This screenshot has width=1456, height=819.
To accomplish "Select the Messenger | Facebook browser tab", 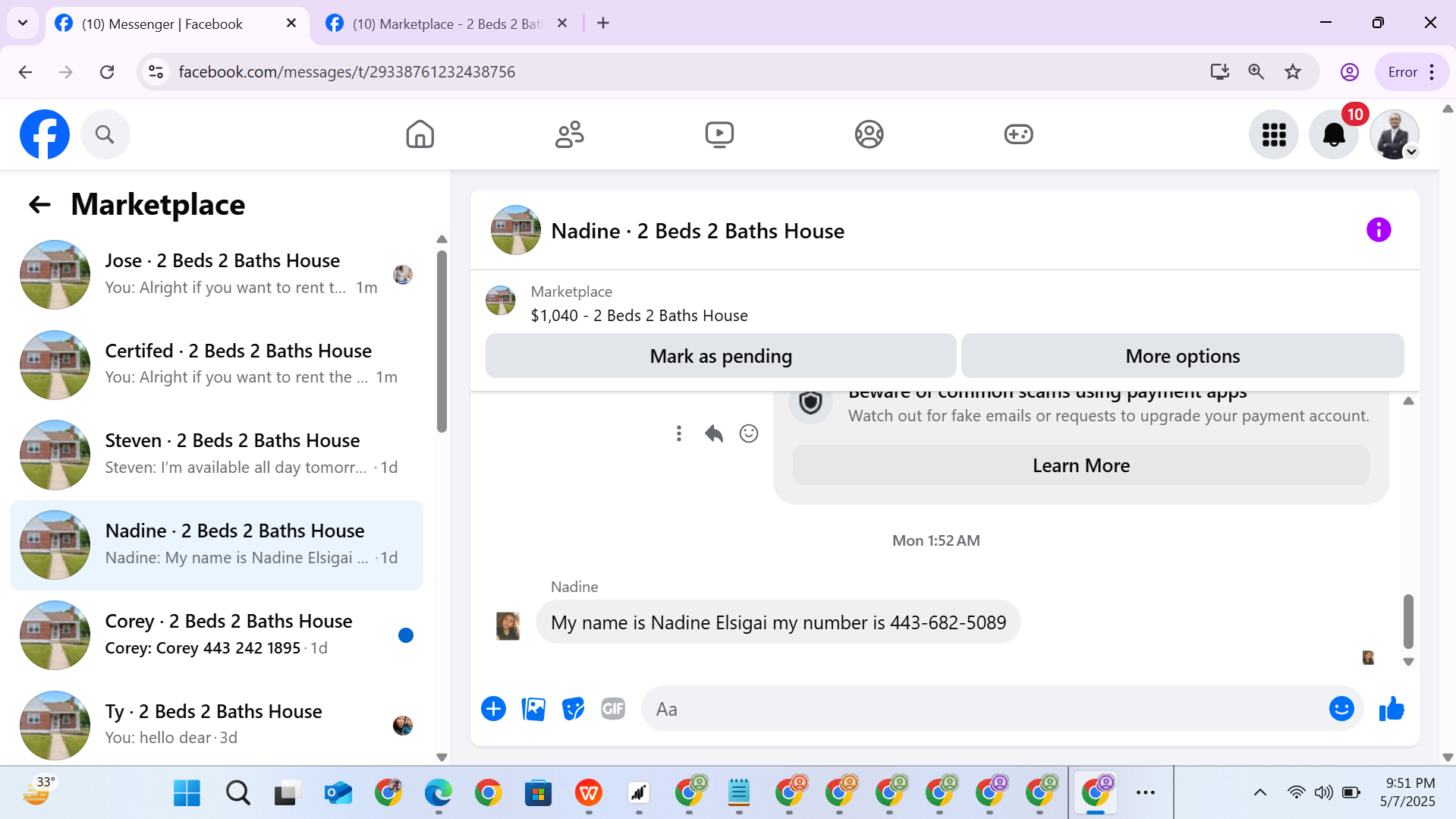I will [x=162, y=24].
